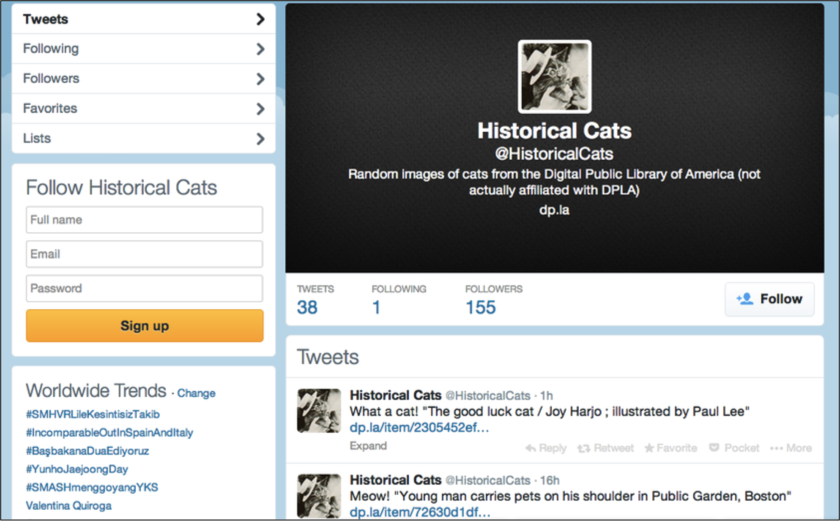View the Following count of 1
Image resolution: width=840 pixels, height=521 pixels.
coord(377,307)
